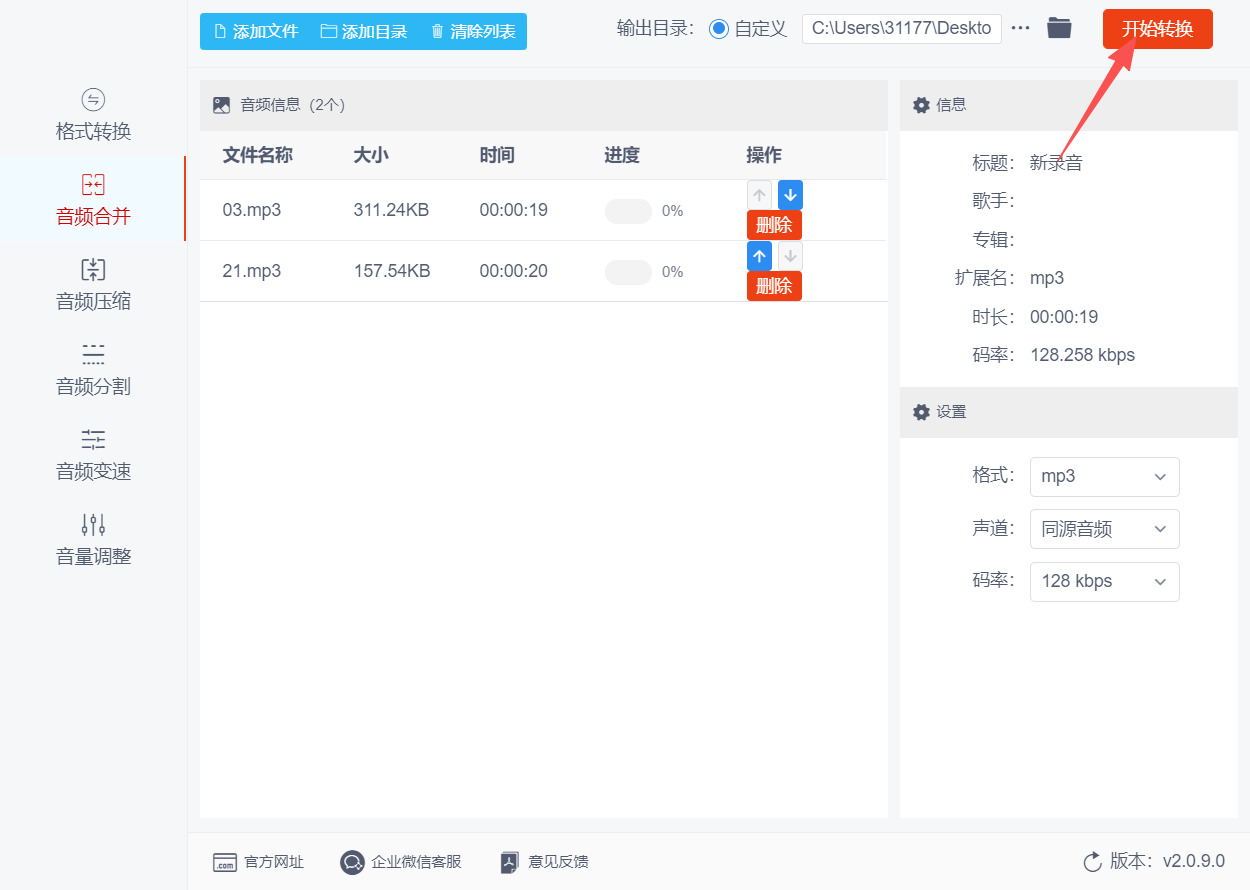
Task: Delete 03.mp3 using 删除 button
Action: [774, 225]
